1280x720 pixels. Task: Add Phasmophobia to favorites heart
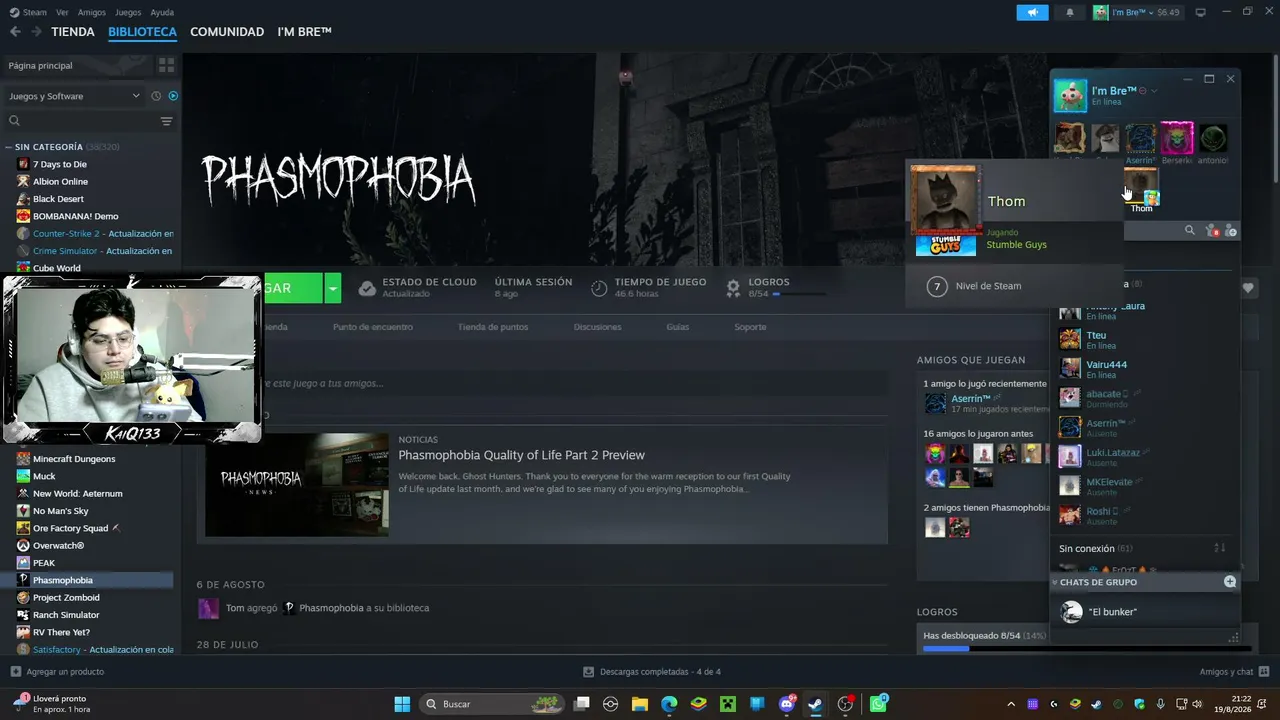pos(1248,288)
